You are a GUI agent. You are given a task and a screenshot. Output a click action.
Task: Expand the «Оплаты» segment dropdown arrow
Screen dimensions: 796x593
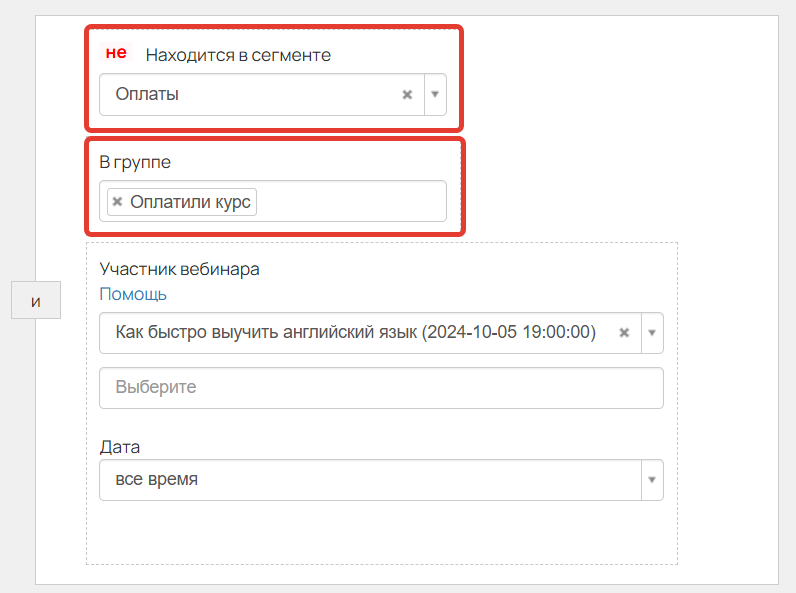tap(435, 94)
